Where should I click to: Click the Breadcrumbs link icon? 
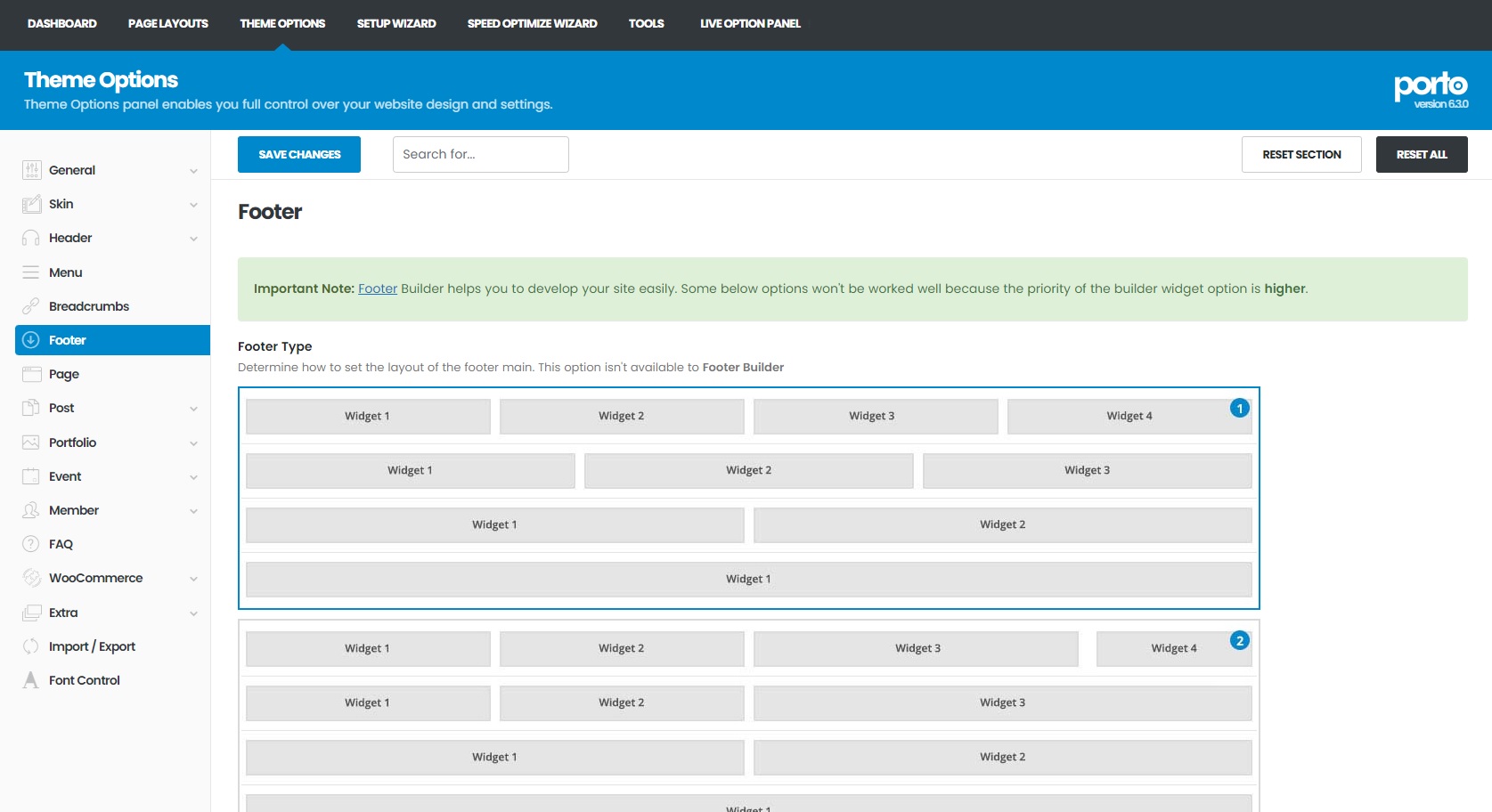31,306
